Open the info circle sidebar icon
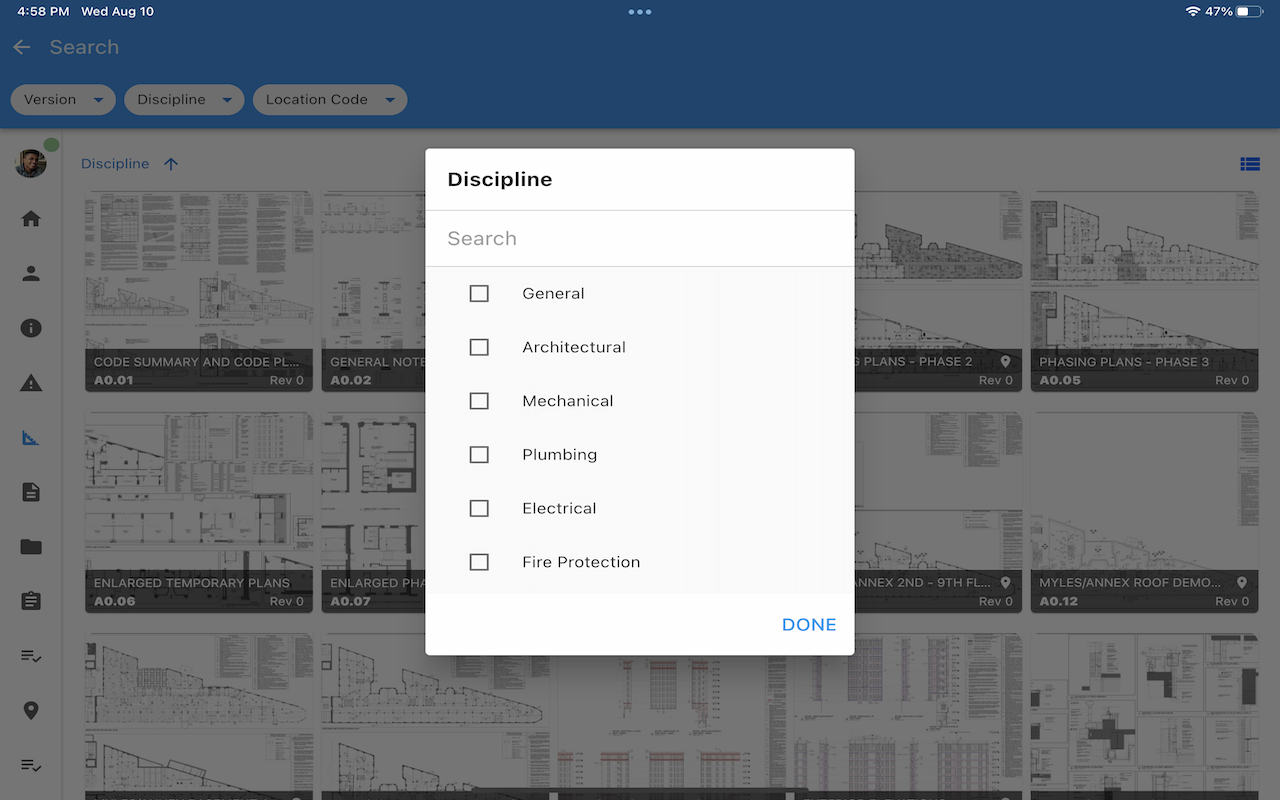Image resolution: width=1280 pixels, height=800 pixels. tap(31, 328)
